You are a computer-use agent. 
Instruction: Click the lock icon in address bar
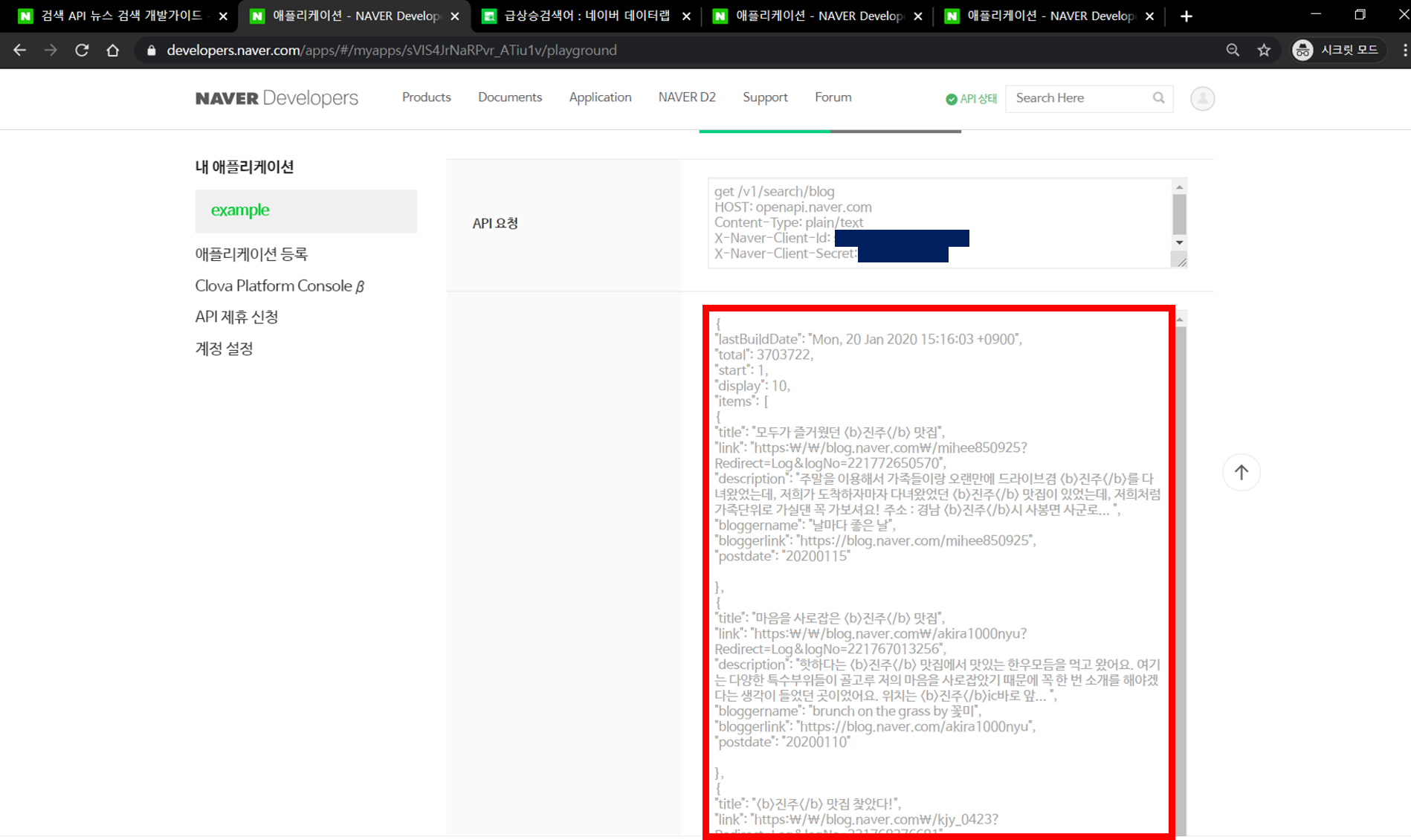[x=152, y=51]
